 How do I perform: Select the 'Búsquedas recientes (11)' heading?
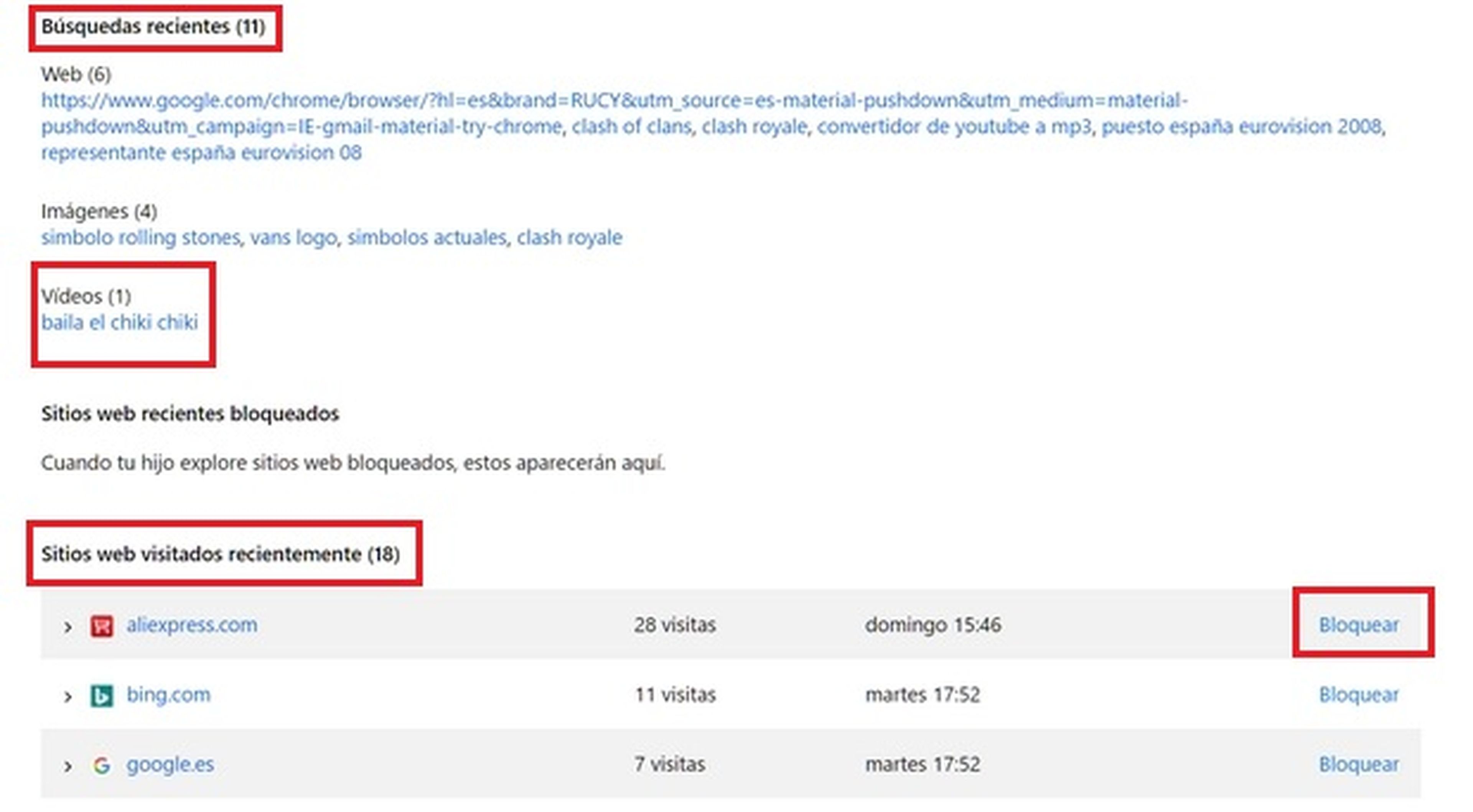coord(153,26)
